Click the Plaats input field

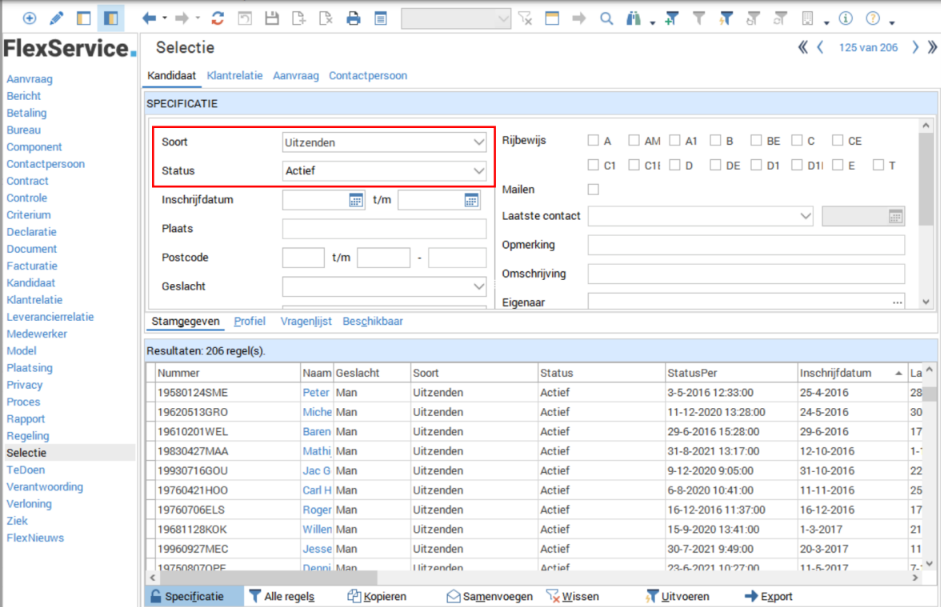click(384, 229)
